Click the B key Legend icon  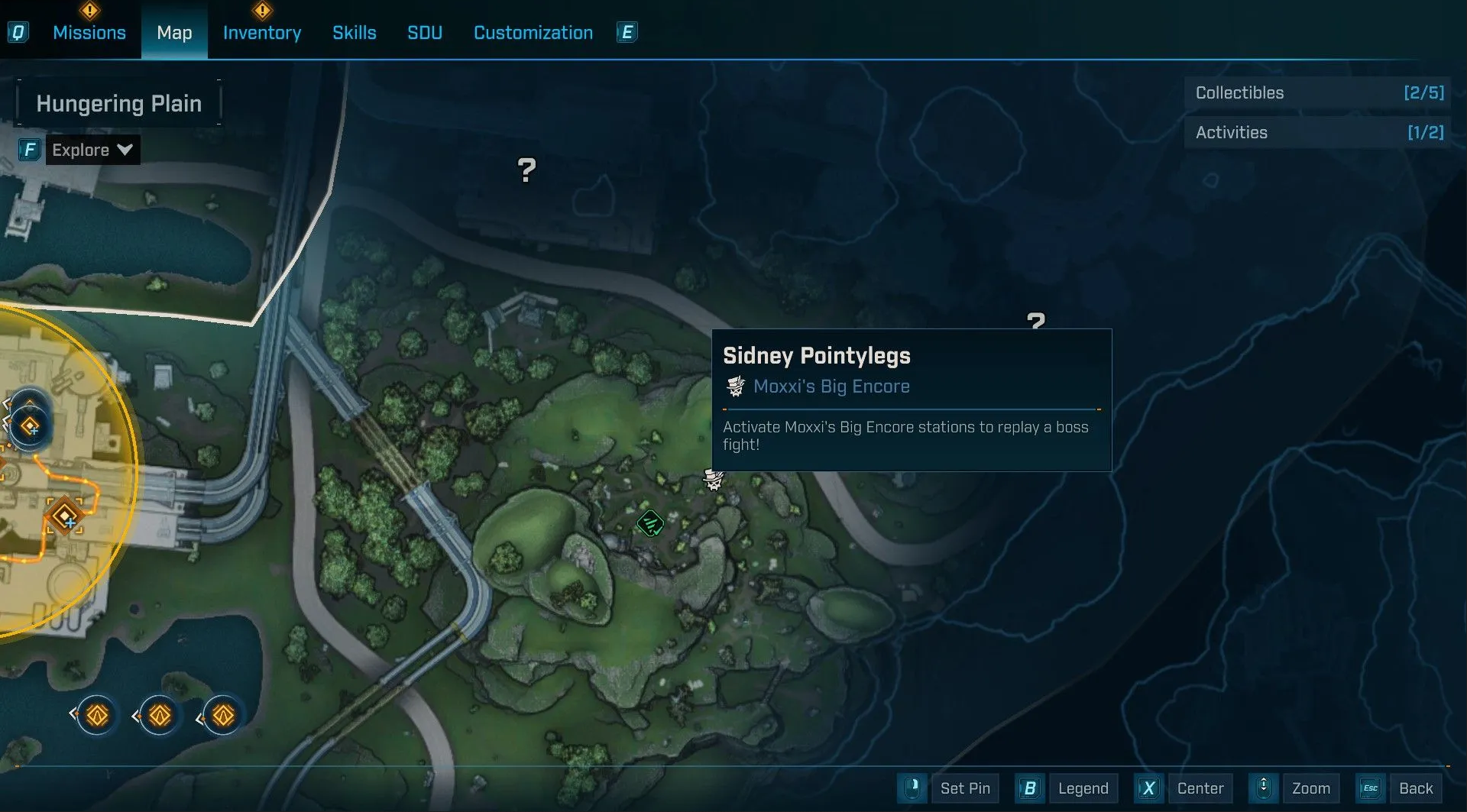pos(1029,788)
